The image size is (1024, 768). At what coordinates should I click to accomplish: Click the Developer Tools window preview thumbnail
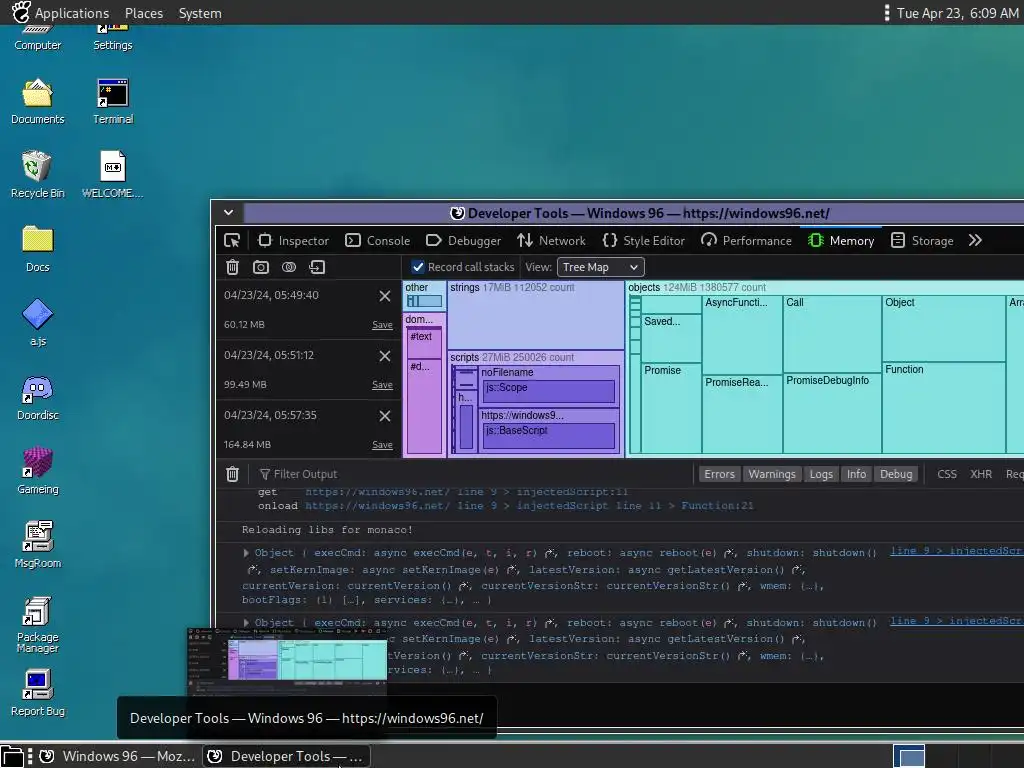click(x=287, y=662)
